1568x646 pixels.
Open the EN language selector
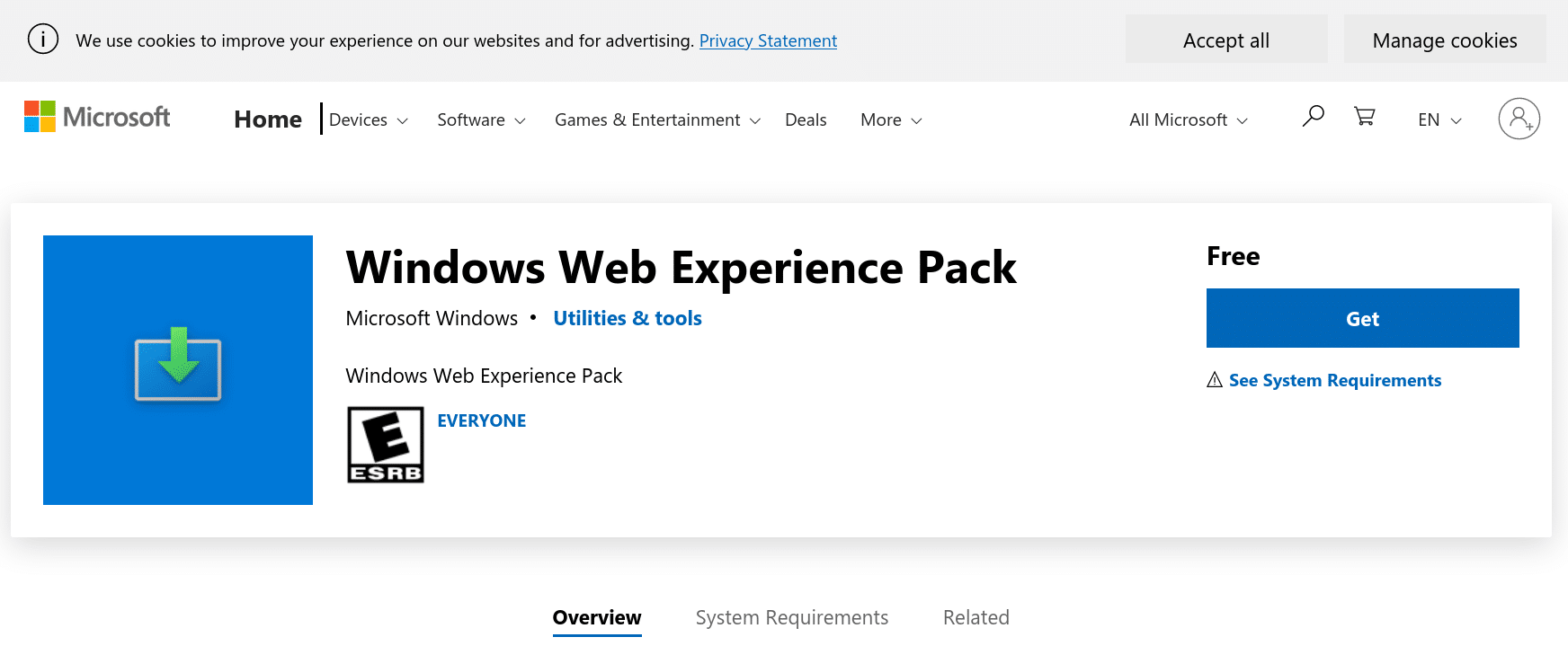click(x=1439, y=119)
